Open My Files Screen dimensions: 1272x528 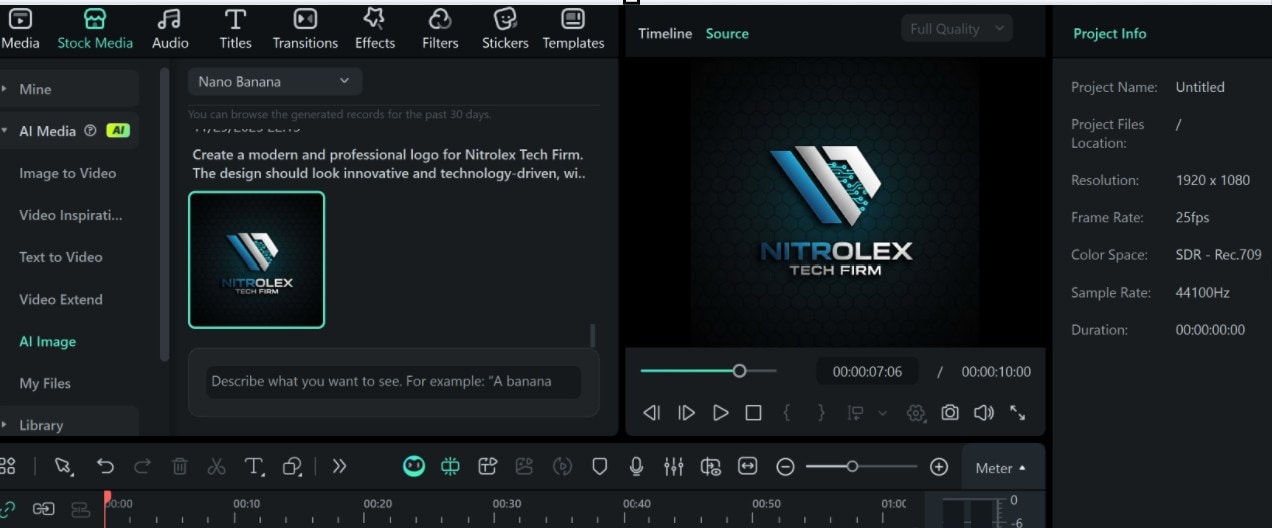point(45,383)
